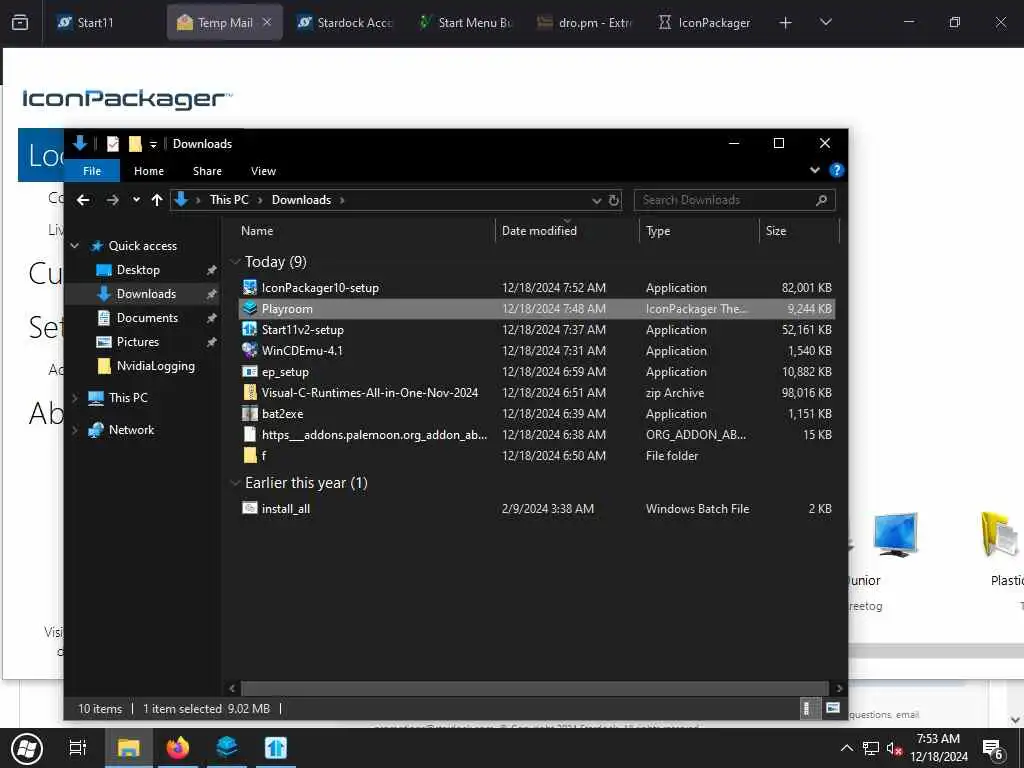1024x768 pixels.
Task: Collapse the Earlier this year group
Action: (x=235, y=483)
